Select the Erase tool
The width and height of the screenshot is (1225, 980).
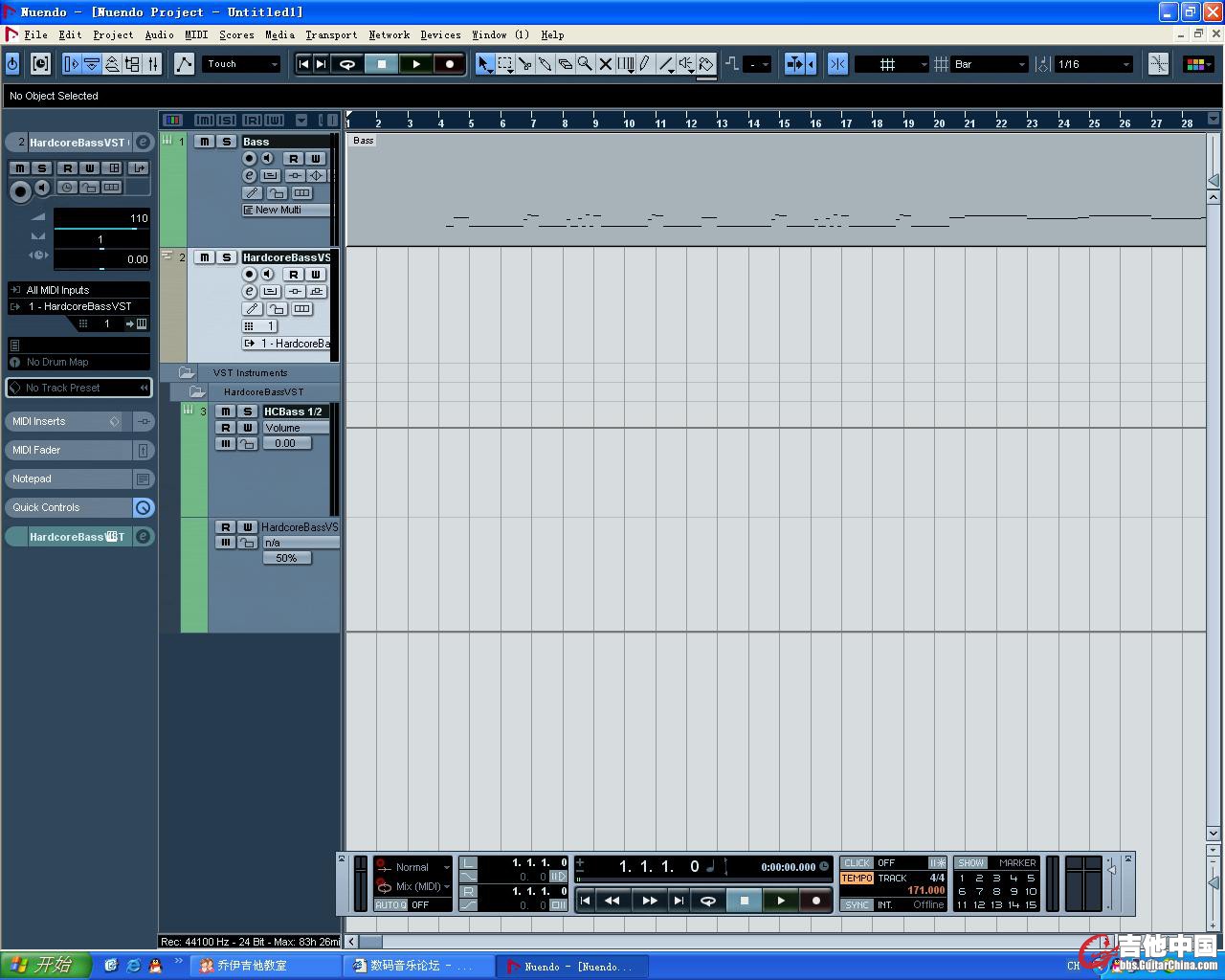pos(565,64)
